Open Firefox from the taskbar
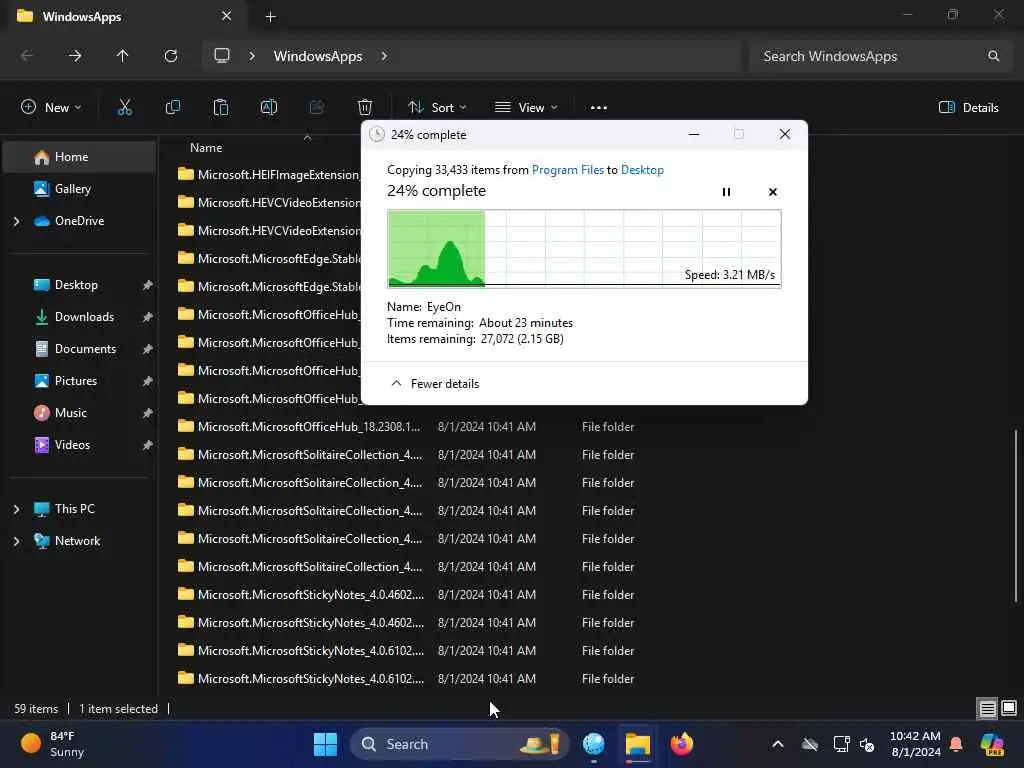 coord(682,744)
